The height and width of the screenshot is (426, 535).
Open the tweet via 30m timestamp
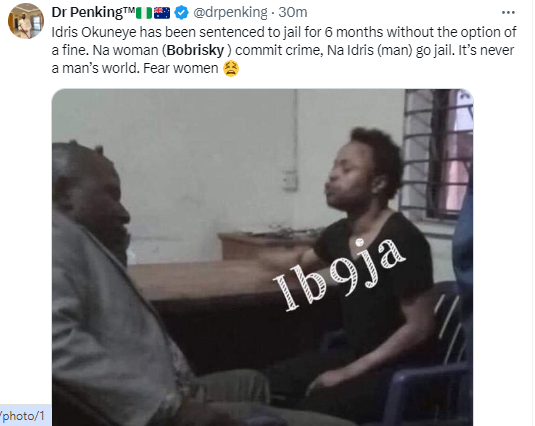(x=293, y=13)
